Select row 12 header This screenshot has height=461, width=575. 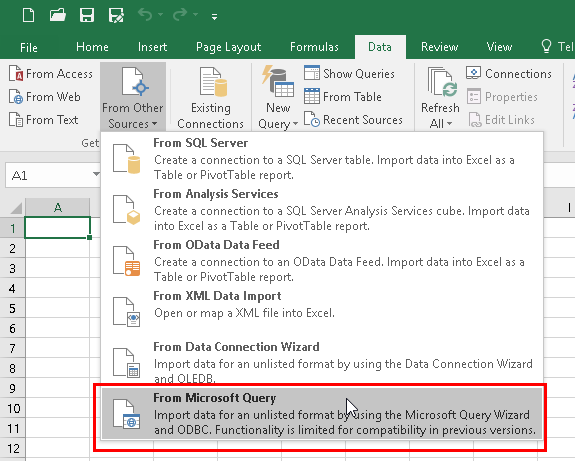tap(12, 448)
